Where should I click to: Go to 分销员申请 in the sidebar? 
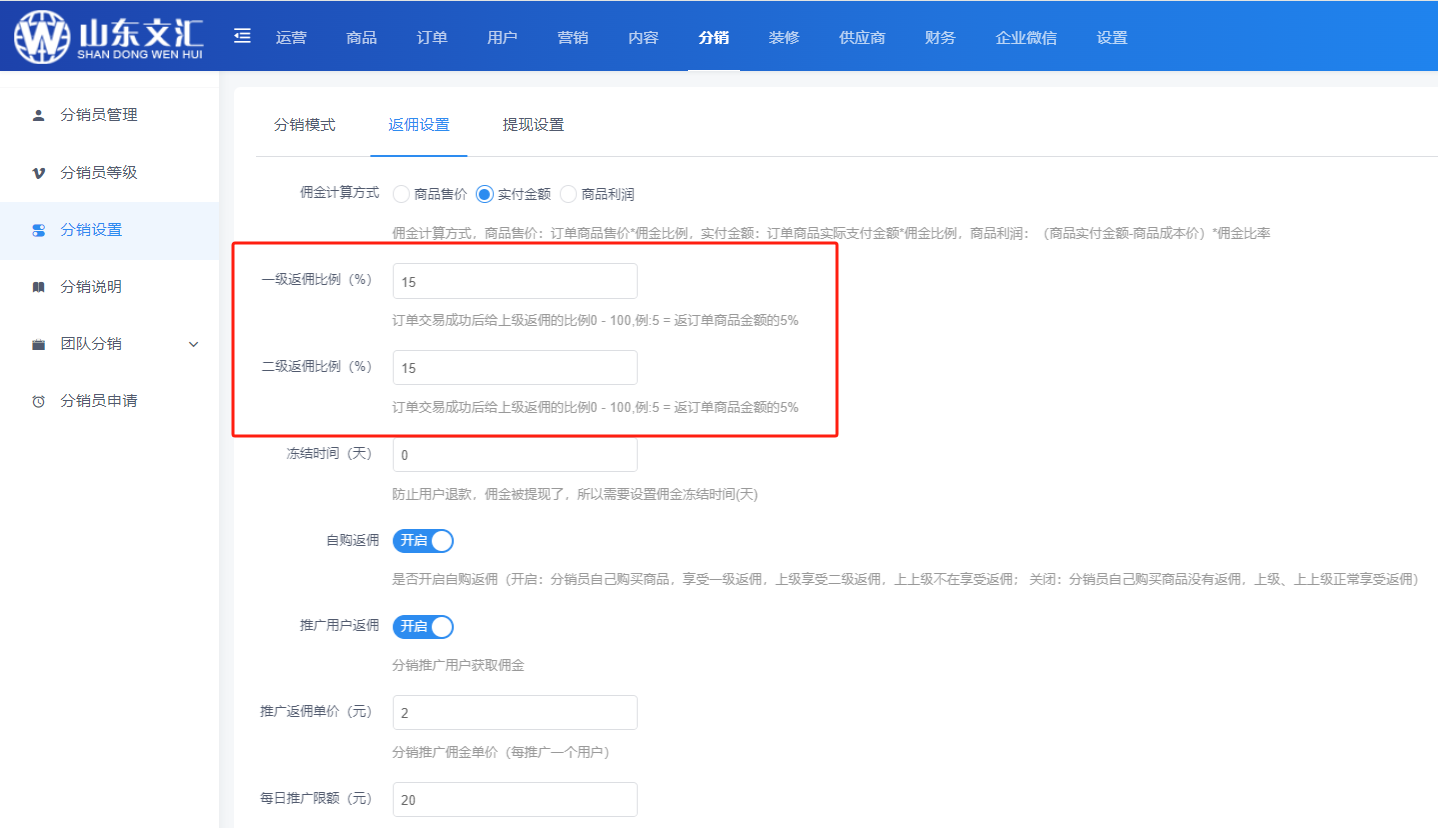click(109, 401)
